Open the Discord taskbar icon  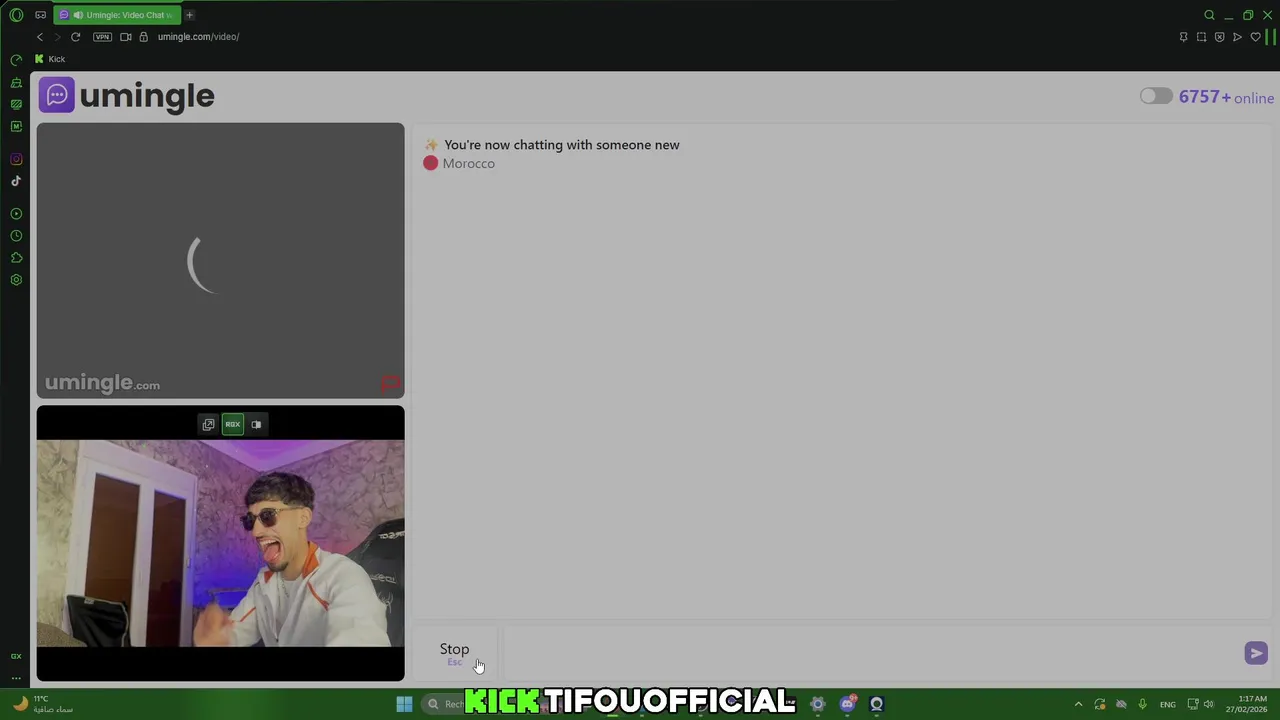(848, 704)
